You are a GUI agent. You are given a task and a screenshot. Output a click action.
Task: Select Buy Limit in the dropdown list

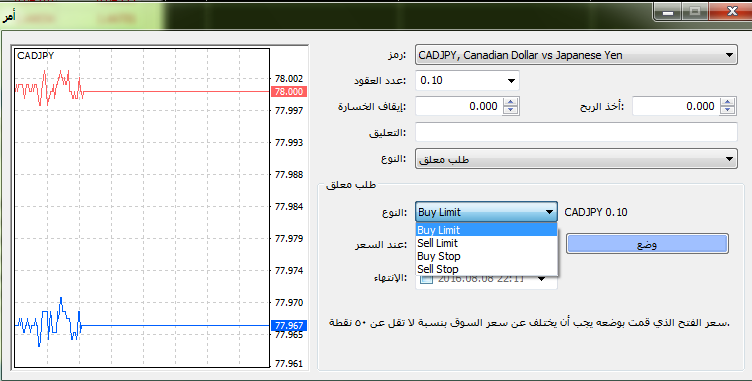coord(486,230)
